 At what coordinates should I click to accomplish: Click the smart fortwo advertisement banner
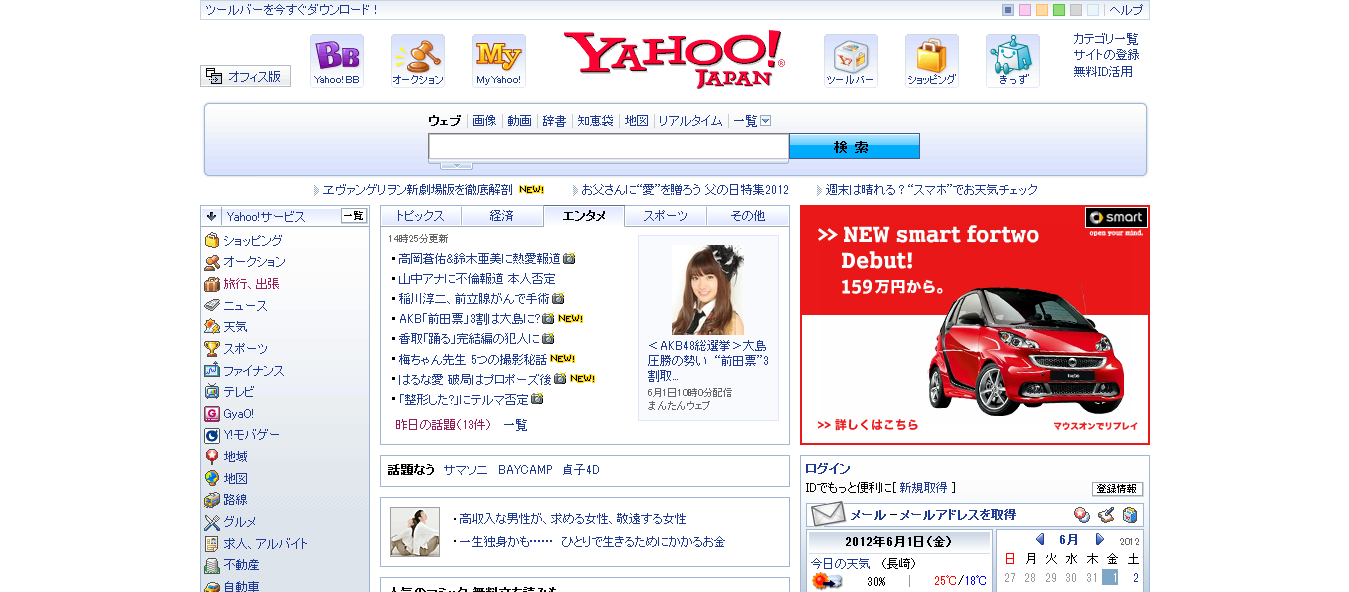tap(975, 325)
